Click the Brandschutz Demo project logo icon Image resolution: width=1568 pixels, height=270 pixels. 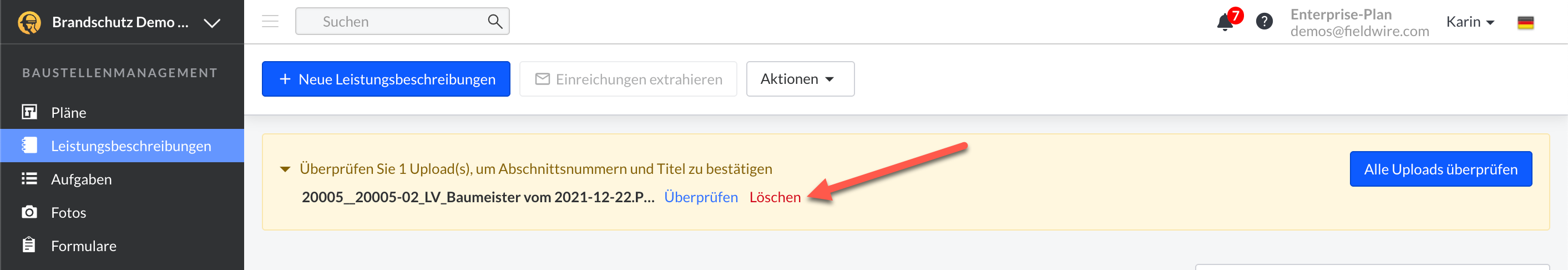pos(29,23)
